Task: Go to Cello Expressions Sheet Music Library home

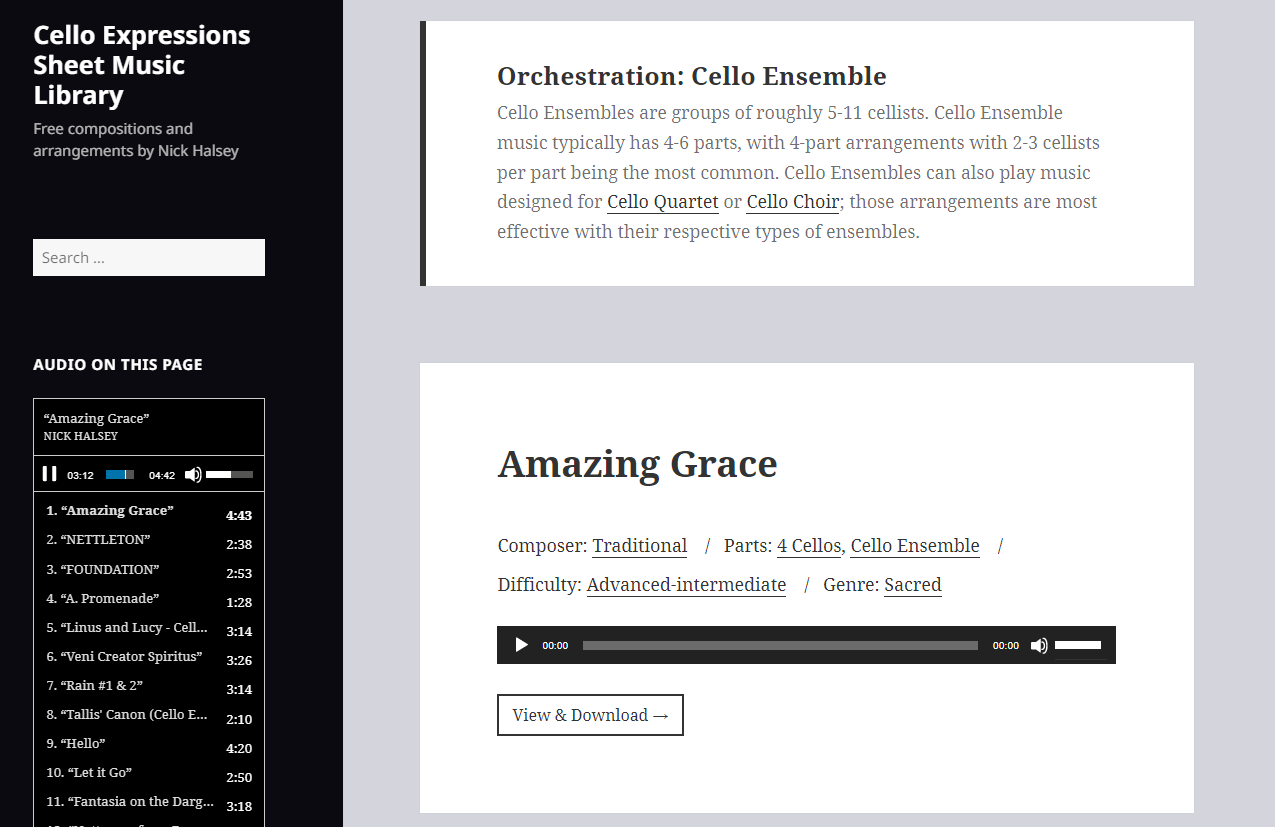Action: (141, 65)
